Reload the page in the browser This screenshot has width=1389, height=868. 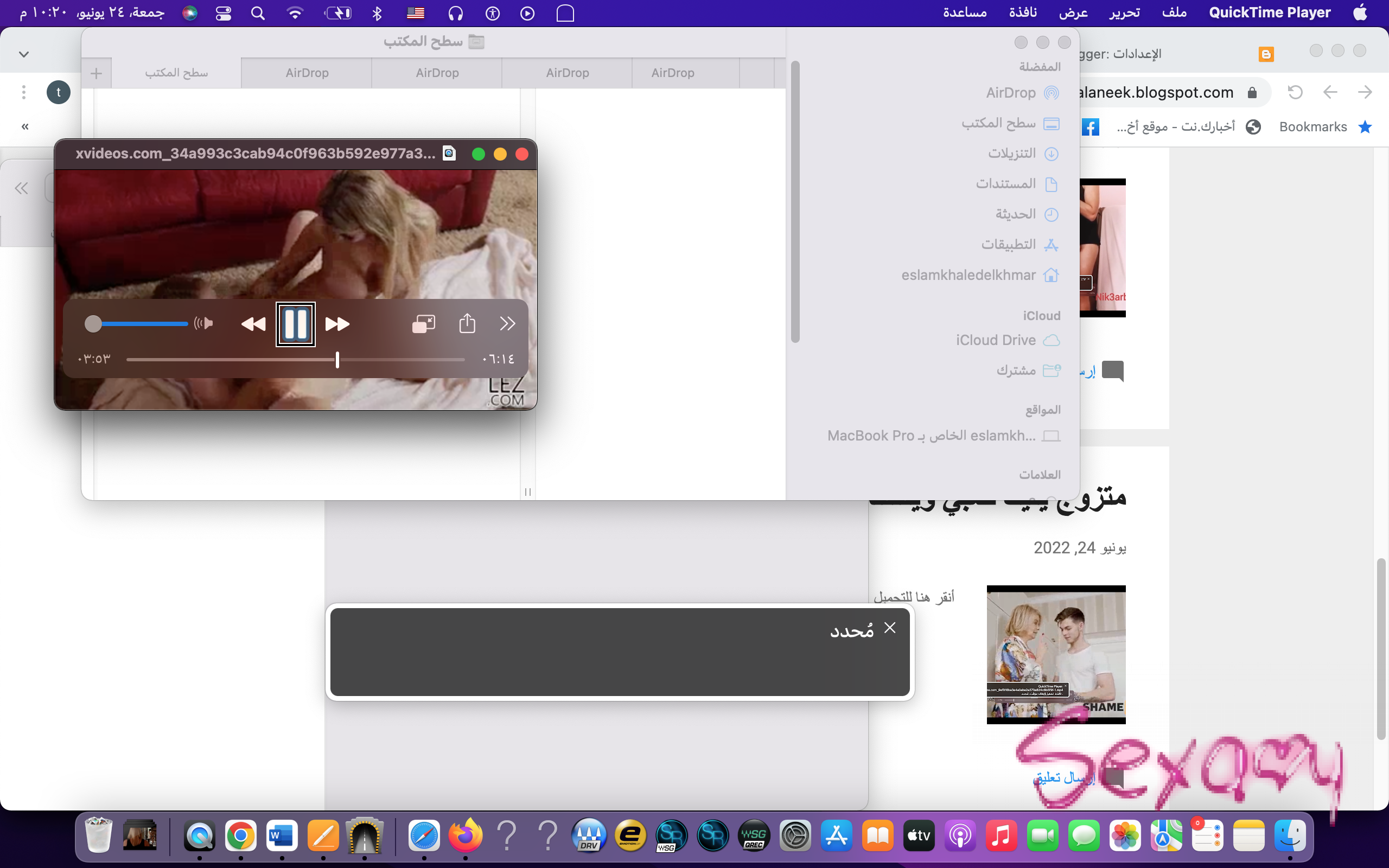pyautogui.click(x=1295, y=92)
